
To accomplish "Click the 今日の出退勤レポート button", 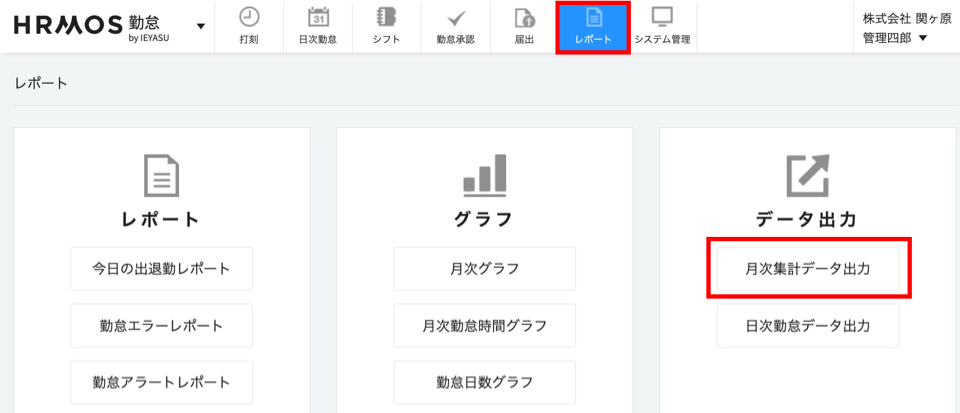I will pos(161,269).
